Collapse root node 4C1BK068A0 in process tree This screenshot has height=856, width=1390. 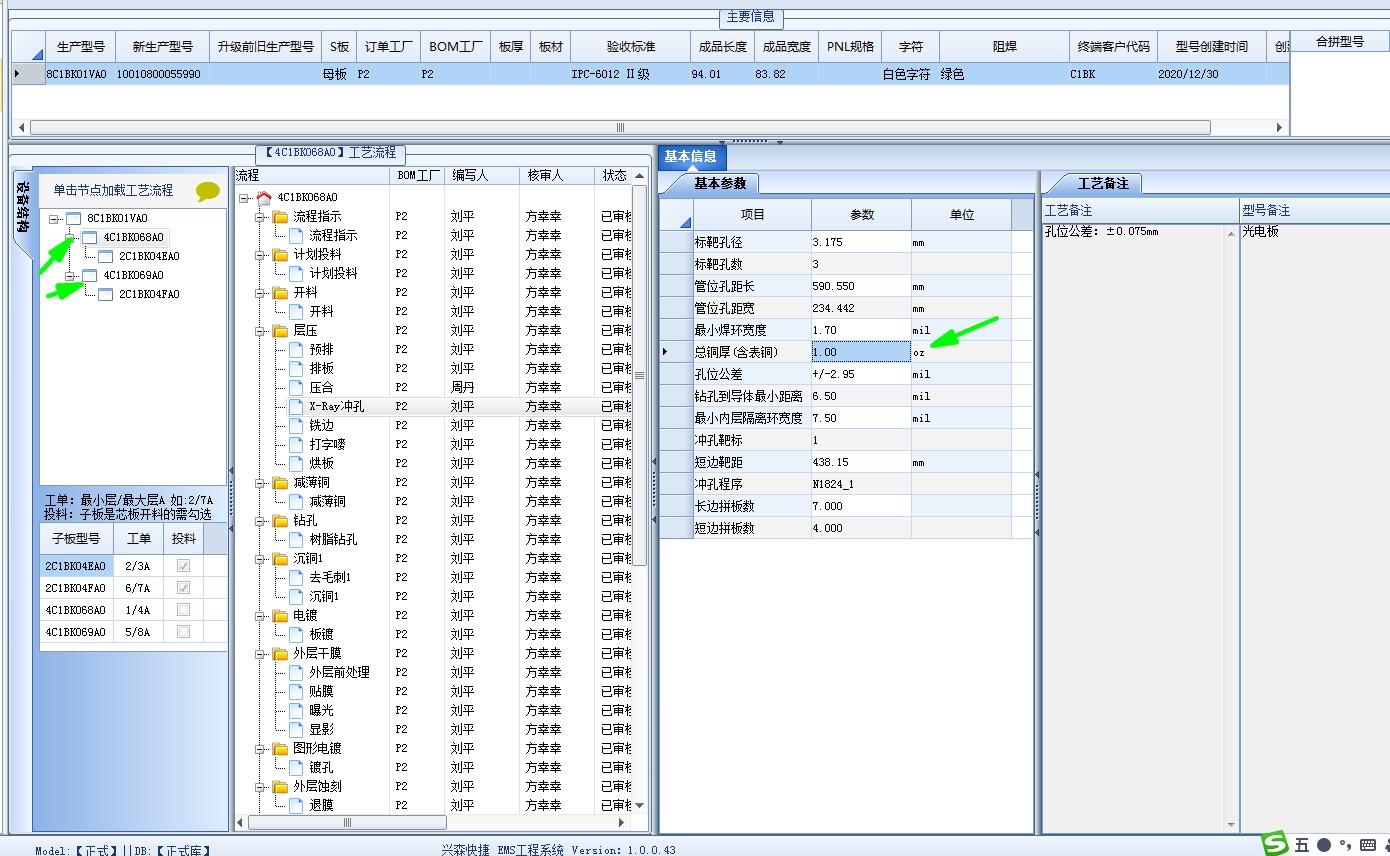pyautogui.click(x=244, y=198)
